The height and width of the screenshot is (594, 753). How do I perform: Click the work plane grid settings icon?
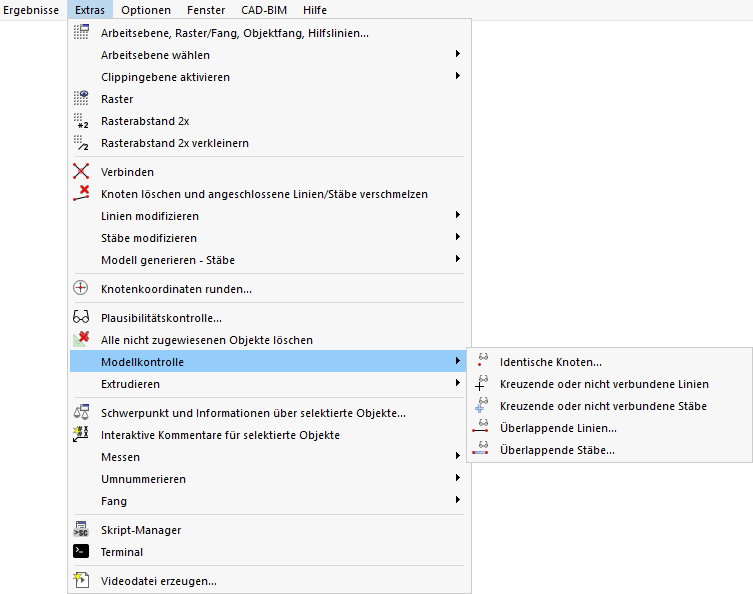tap(81, 33)
